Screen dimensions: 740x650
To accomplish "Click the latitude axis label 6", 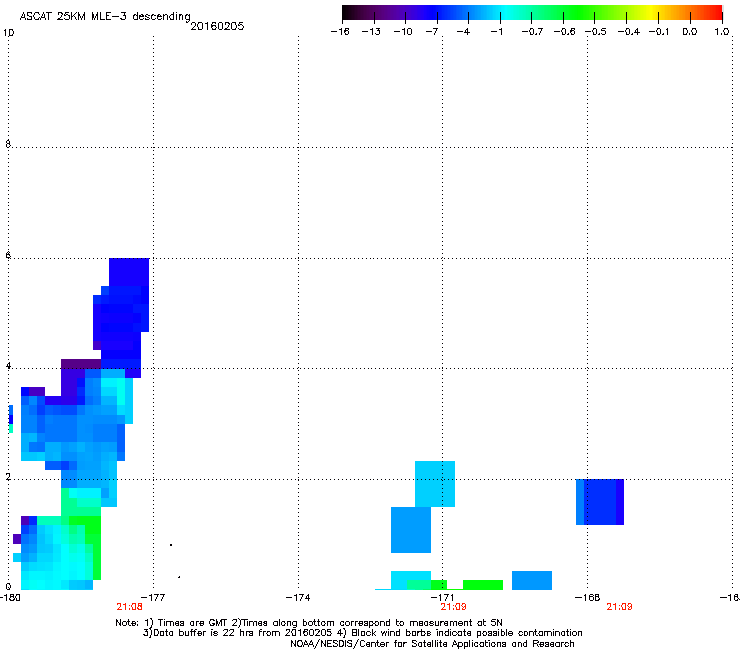I will (x=8, y=255).
